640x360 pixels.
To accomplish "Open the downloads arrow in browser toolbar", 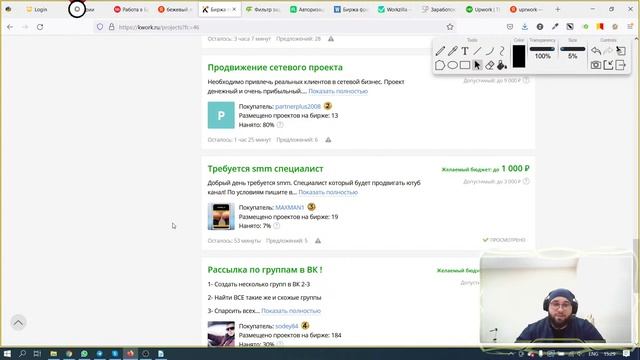I will [x=524, y=27].
